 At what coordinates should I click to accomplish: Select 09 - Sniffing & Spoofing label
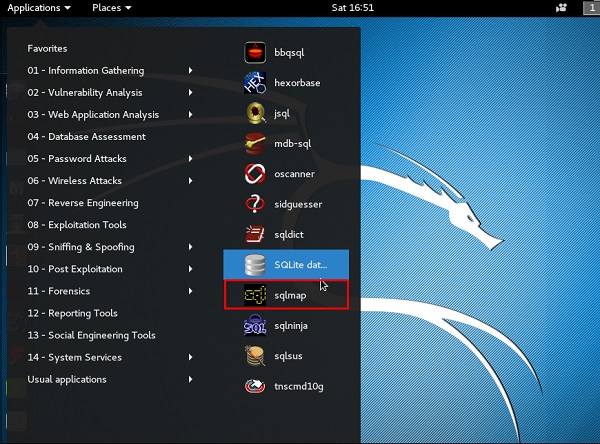click(81, 247)
